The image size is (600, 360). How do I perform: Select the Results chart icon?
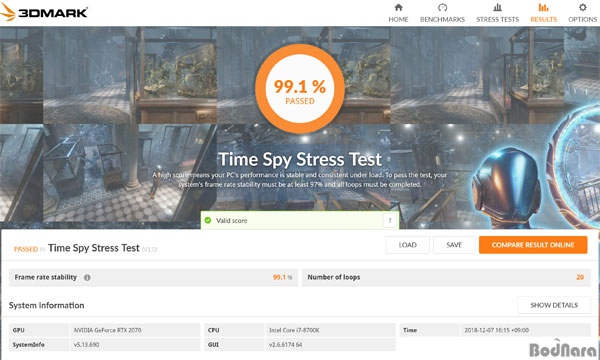[543, 8]
